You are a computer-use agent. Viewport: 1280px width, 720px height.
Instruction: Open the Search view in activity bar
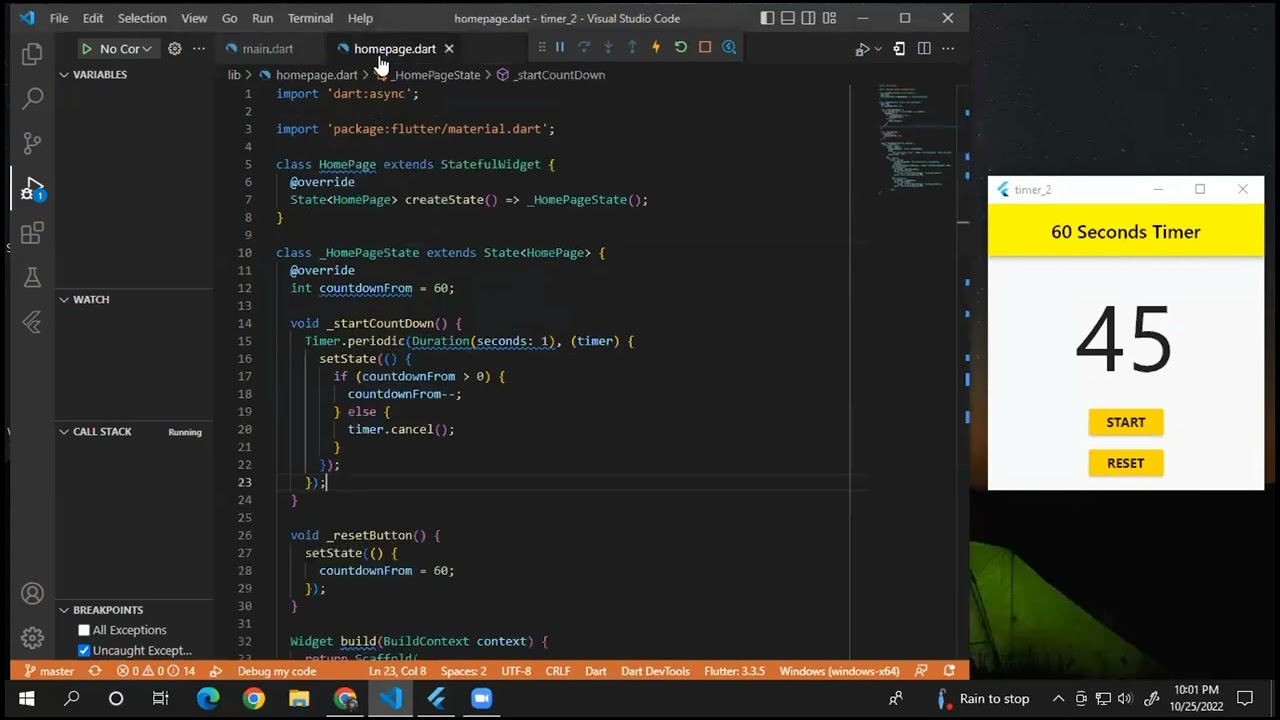point(32,98)
